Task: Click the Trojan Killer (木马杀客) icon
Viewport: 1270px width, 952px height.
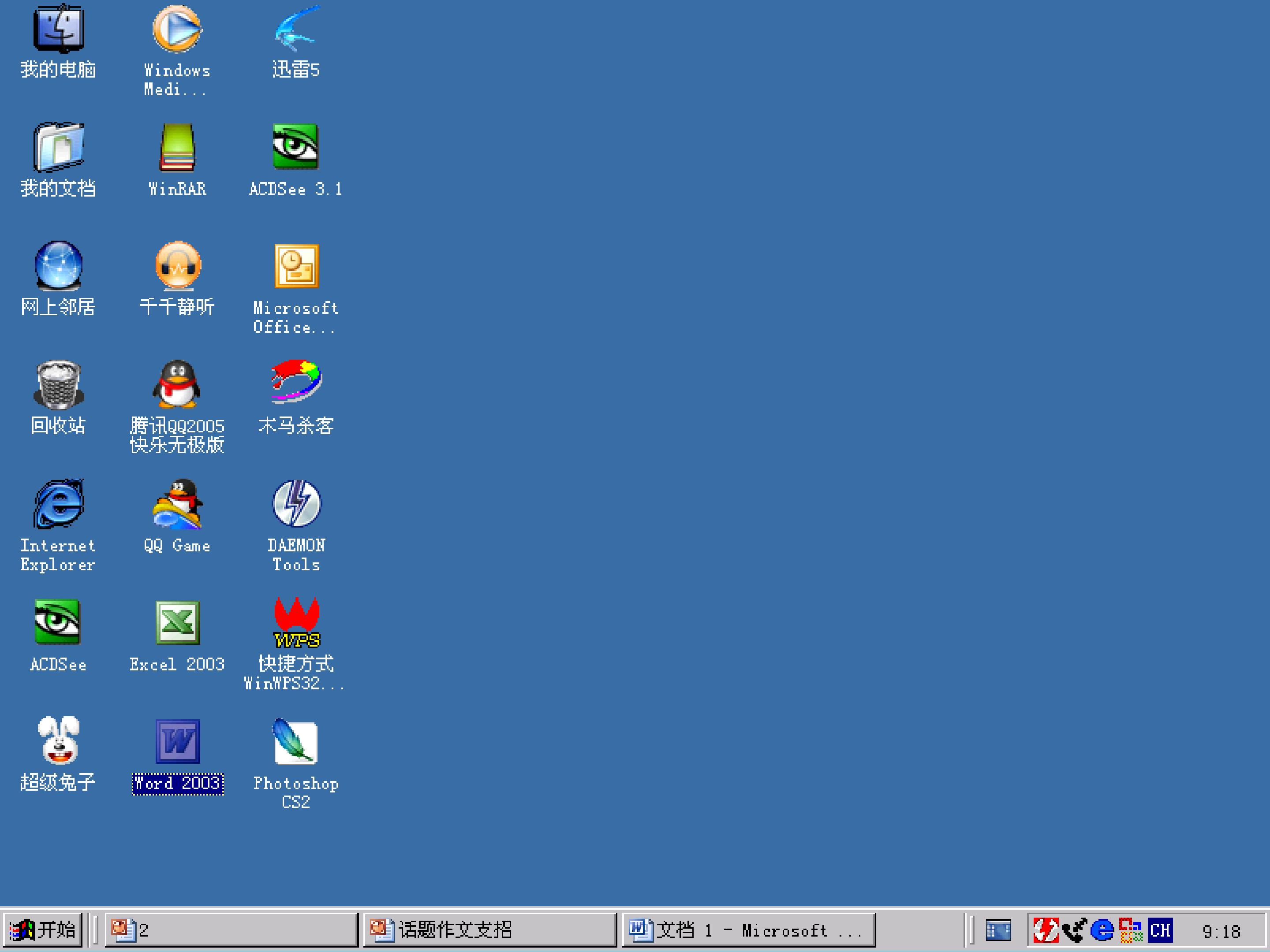Action: 296,382
